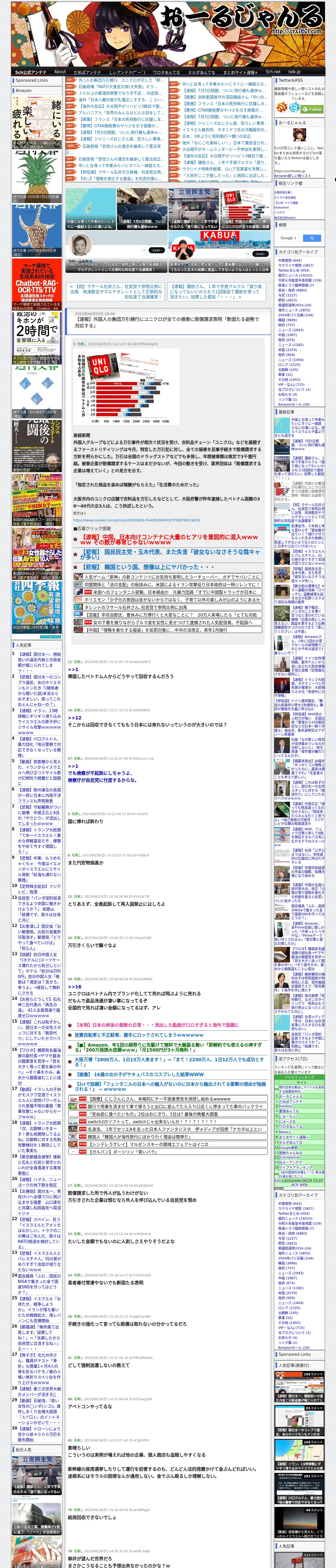Open the 人気ゲーム「原神」 related article row
The width and height of the screenshot is (336, 1568).
(x=168, y=577)
